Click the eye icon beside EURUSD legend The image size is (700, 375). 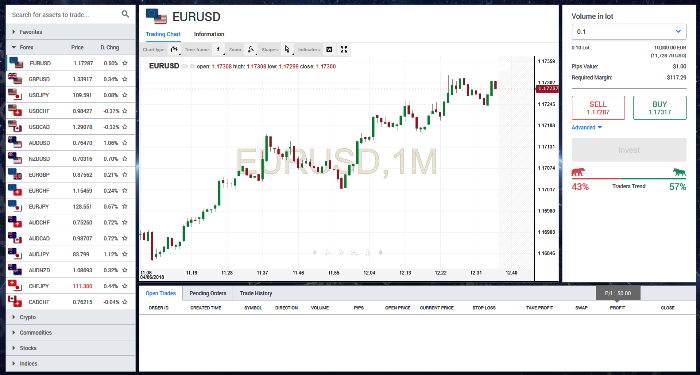(185, 66)
